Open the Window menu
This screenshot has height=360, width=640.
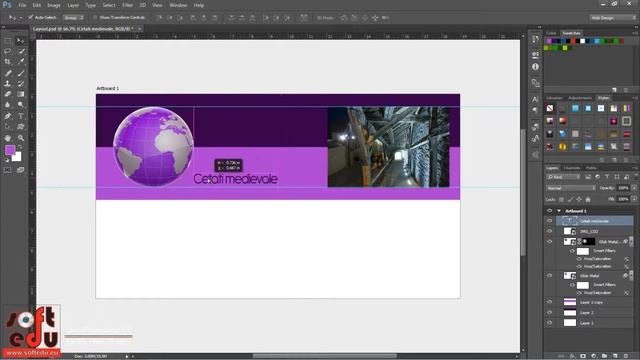178,5
